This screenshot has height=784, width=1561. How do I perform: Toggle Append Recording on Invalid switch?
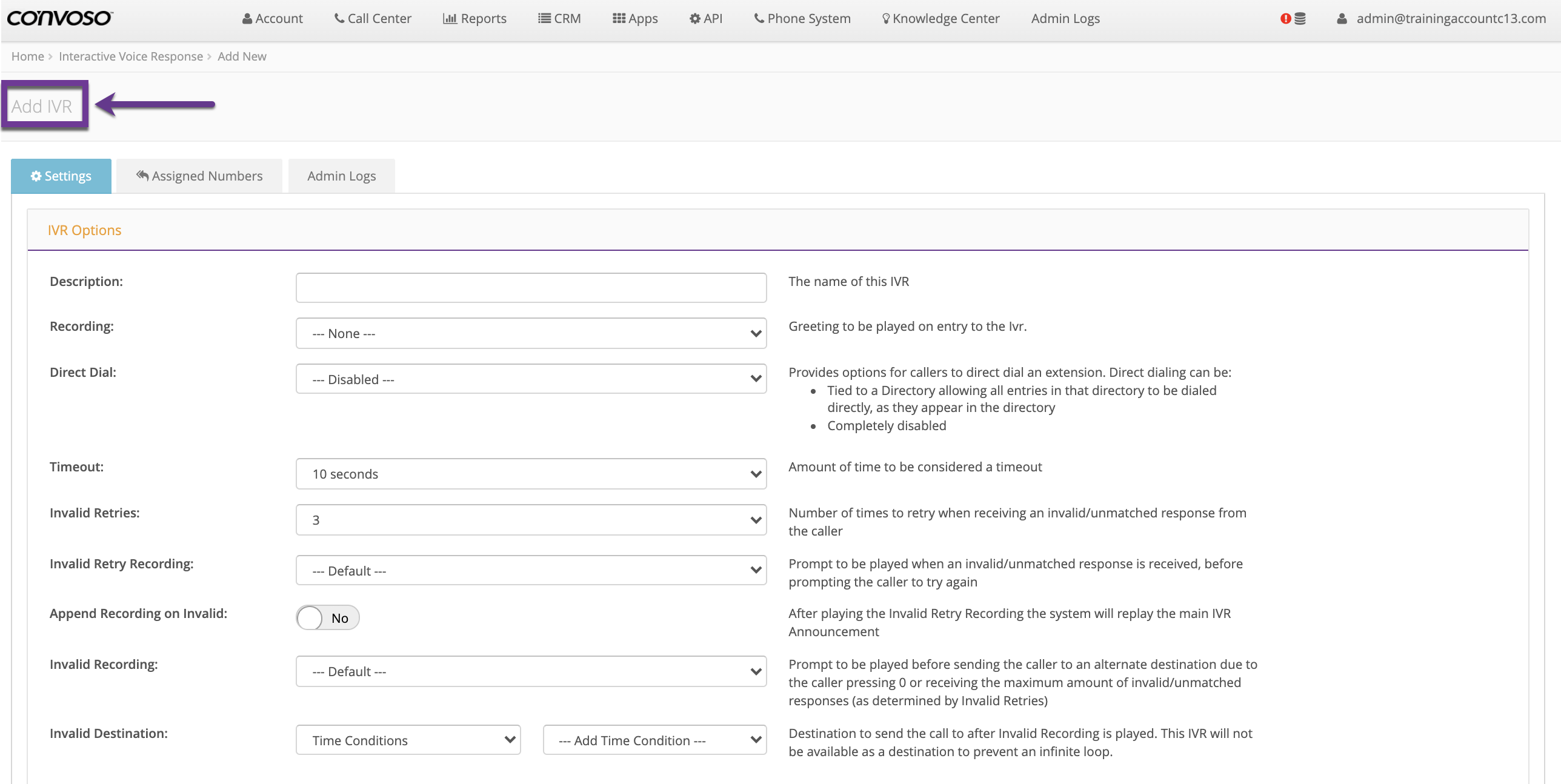click(327, 617)
